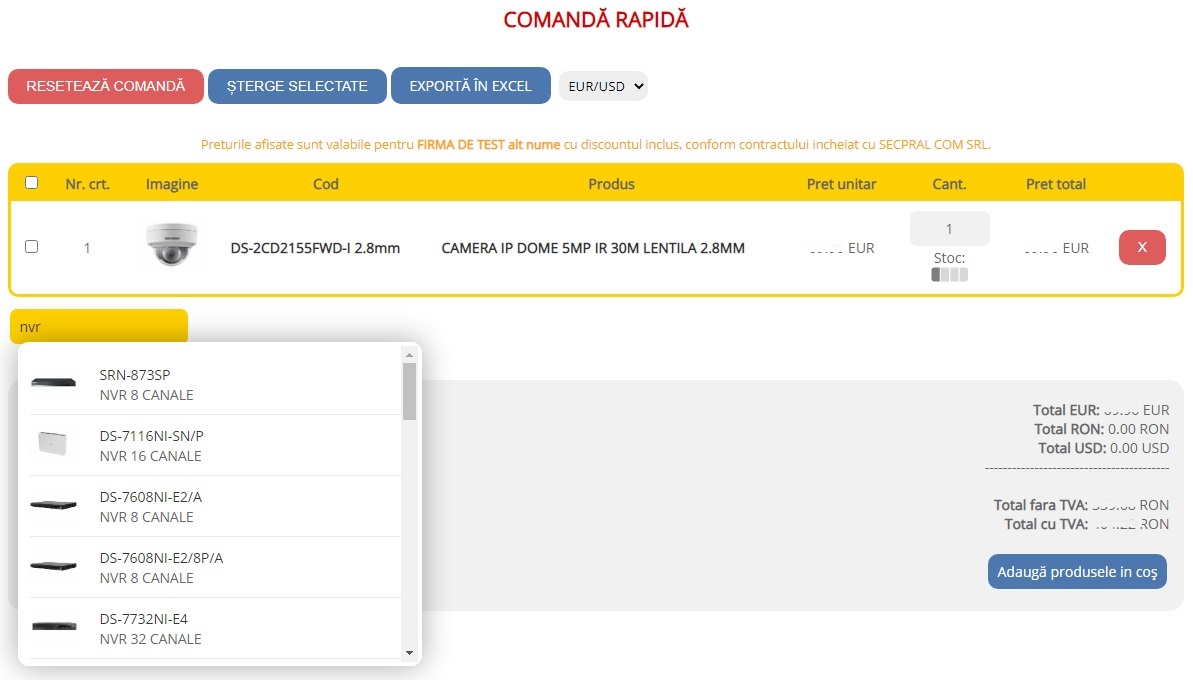Screen dimensions: 1193x680
Task: Click the dome camera product image
Action: click(x=171, y=246)
